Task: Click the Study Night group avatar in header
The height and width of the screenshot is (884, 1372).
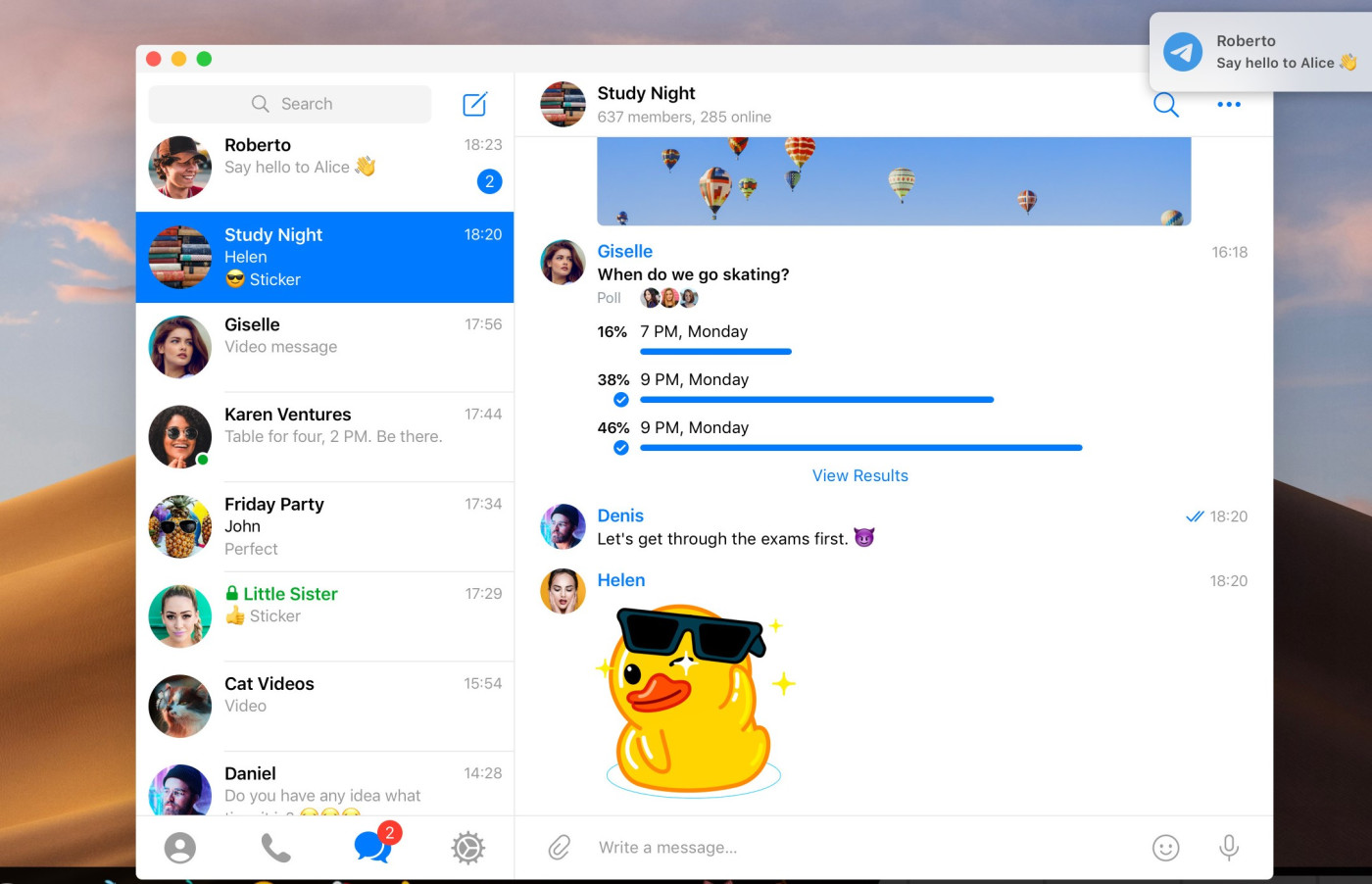Action: tap(563, 104)
